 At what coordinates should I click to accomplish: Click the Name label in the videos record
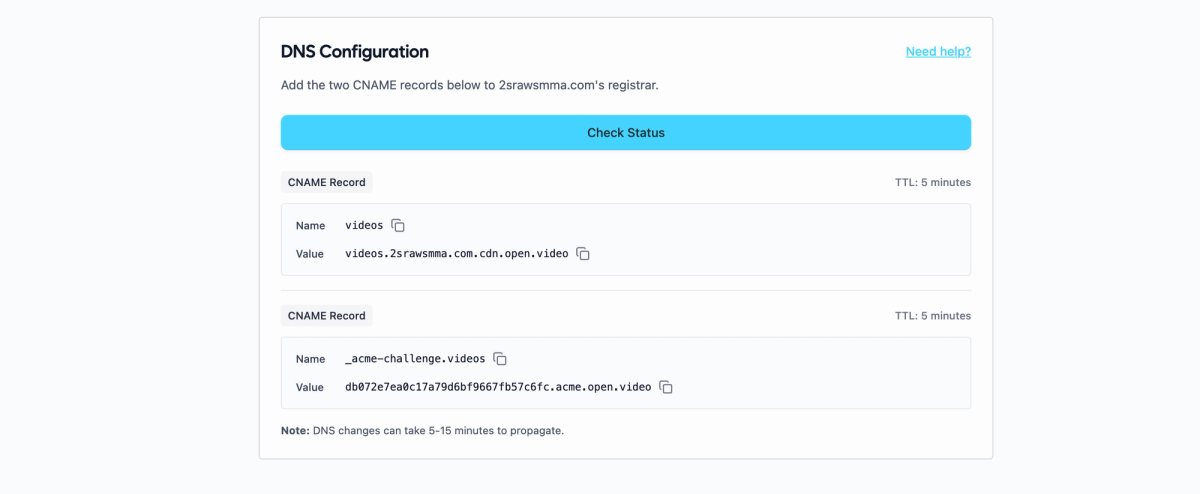(x=311, y=226)
